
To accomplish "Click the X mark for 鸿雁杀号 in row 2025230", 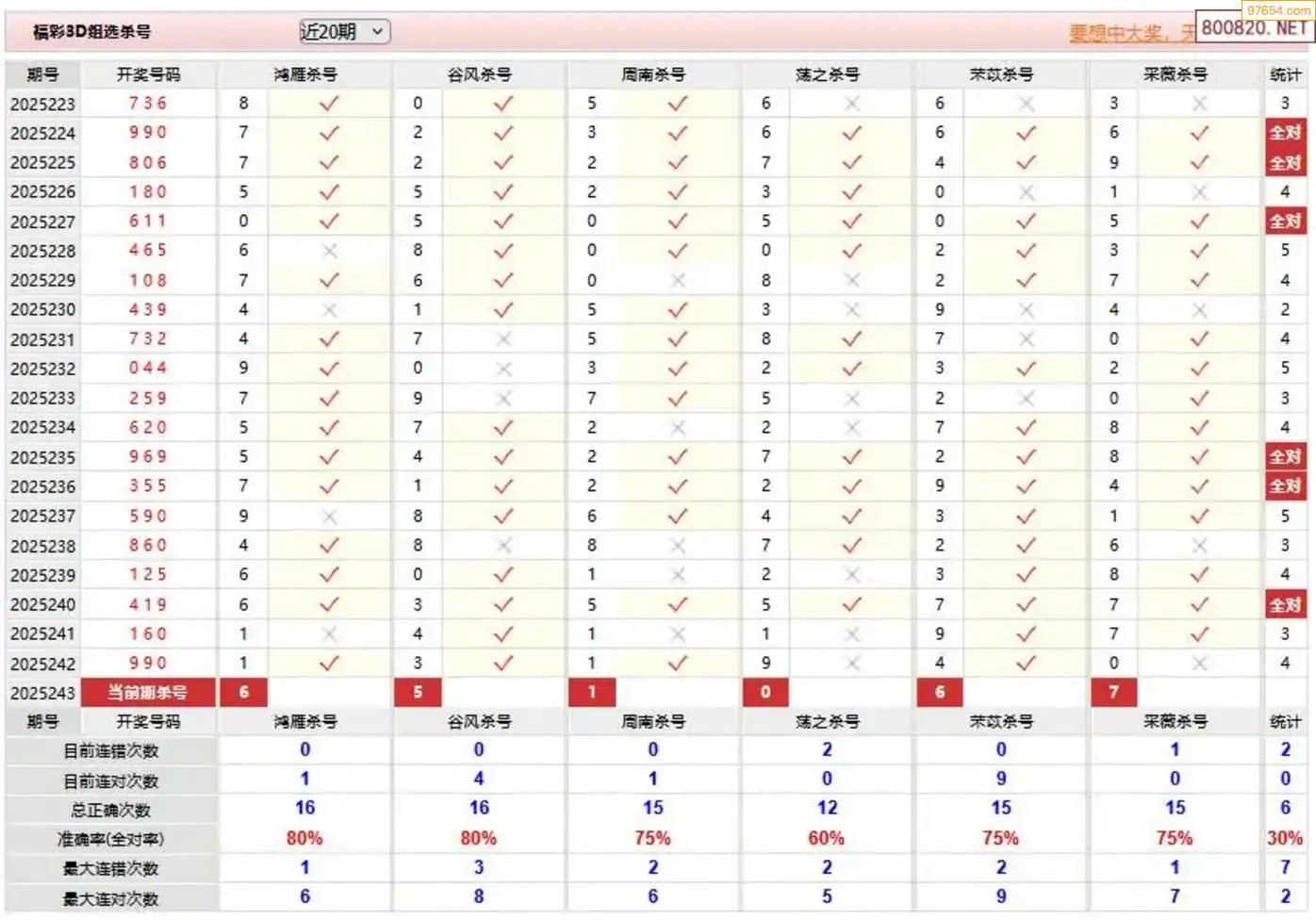I will (x=328, y=309).
